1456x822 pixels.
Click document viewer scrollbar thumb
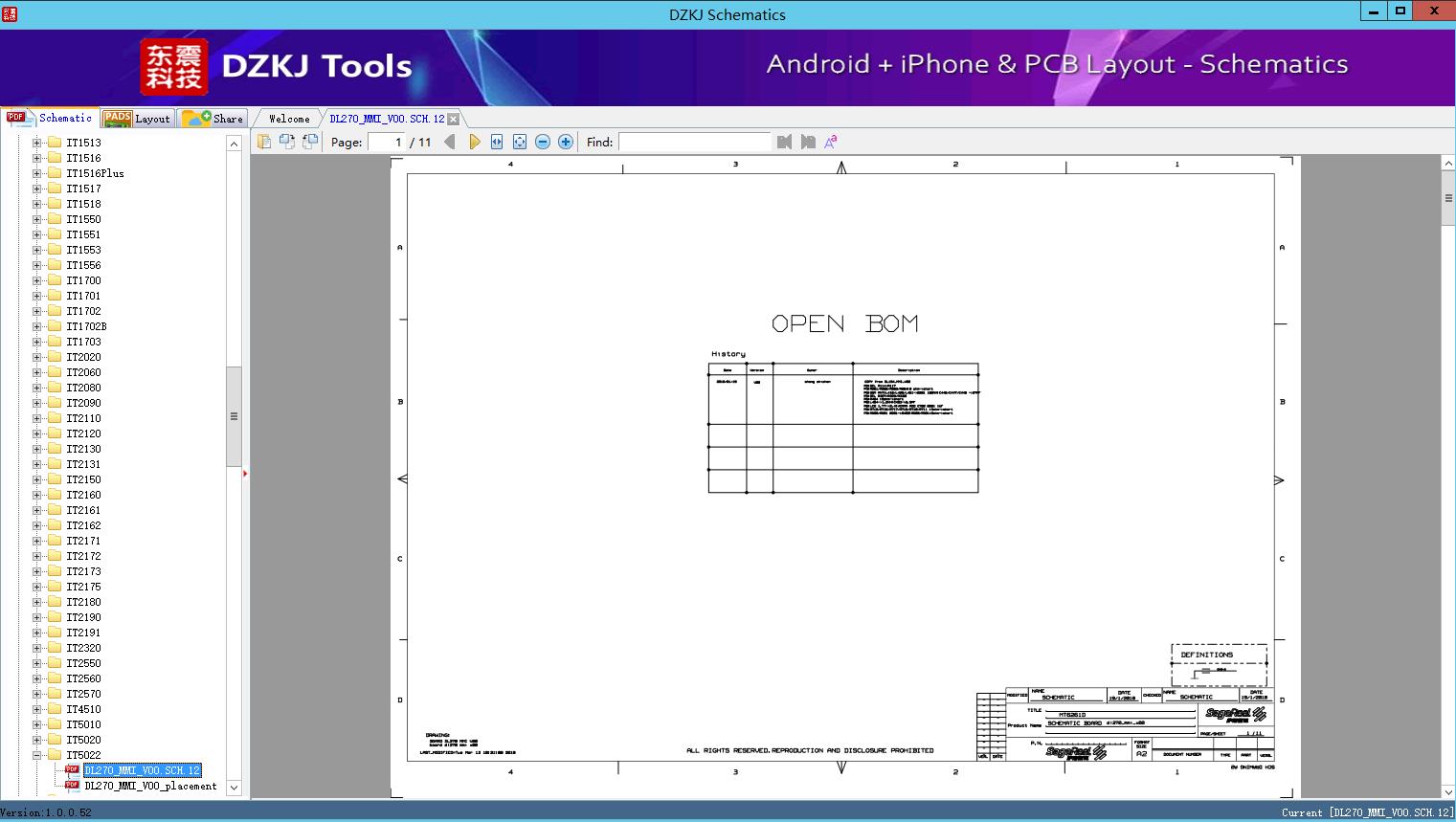click(1448, 198)
